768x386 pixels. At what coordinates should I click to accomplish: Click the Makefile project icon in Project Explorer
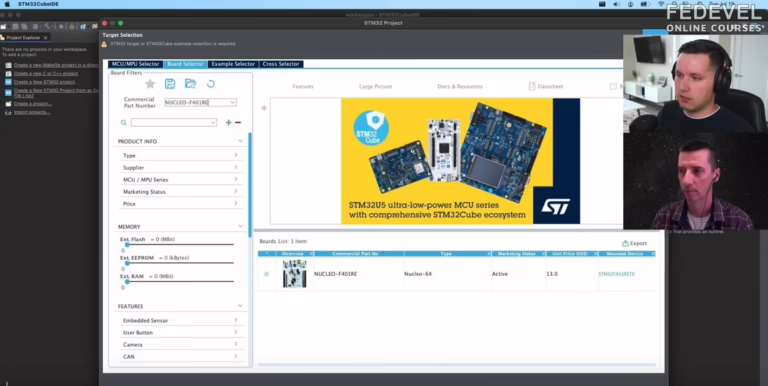pyautogui.click(x=8, y=65)
